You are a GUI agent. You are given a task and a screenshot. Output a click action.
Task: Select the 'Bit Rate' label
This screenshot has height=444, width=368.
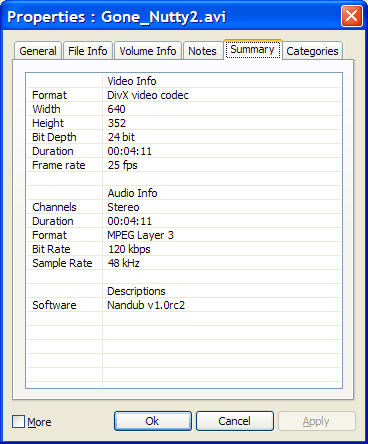(51, 249)
